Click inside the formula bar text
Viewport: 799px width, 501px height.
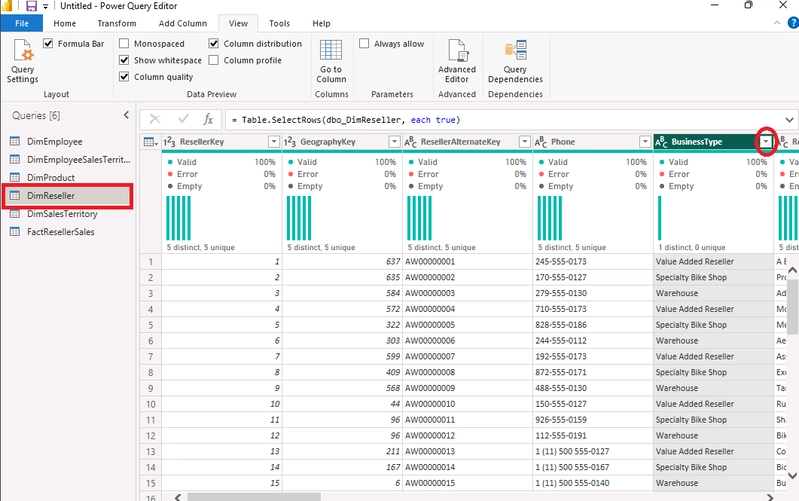tap(346, 120)
